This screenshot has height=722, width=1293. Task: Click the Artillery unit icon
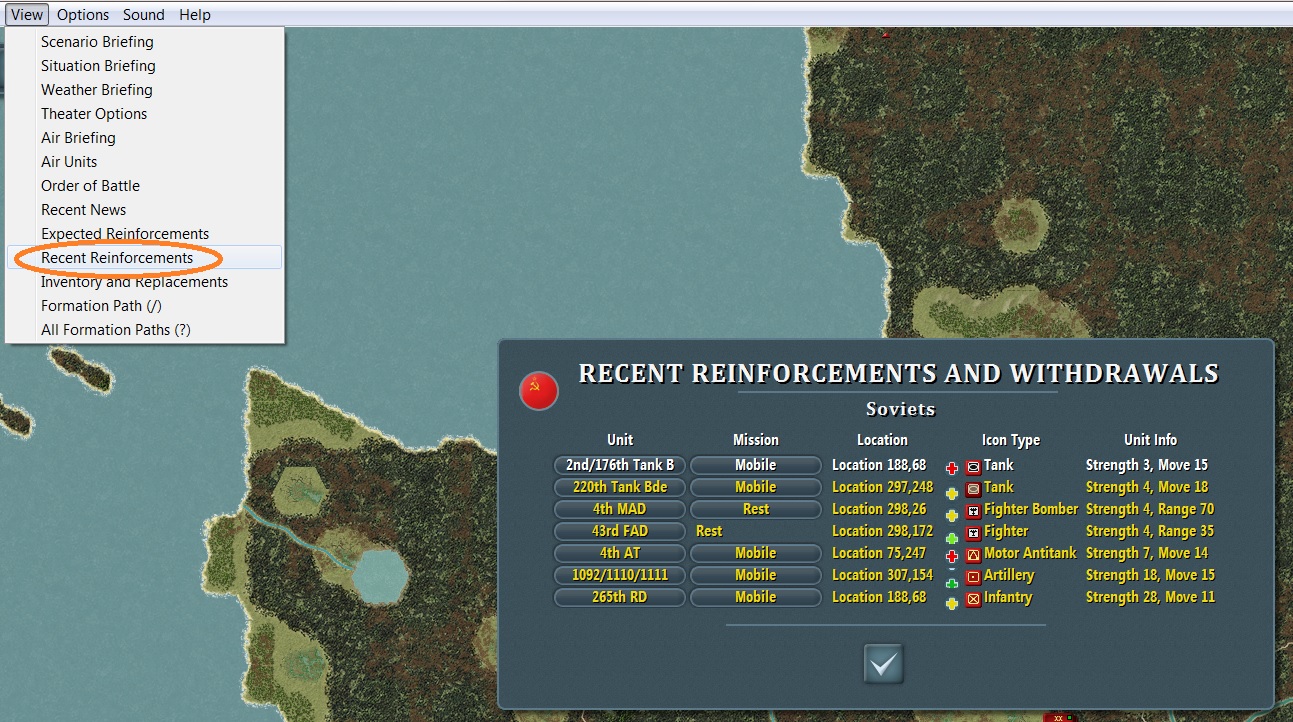click(x=973, y=576)
